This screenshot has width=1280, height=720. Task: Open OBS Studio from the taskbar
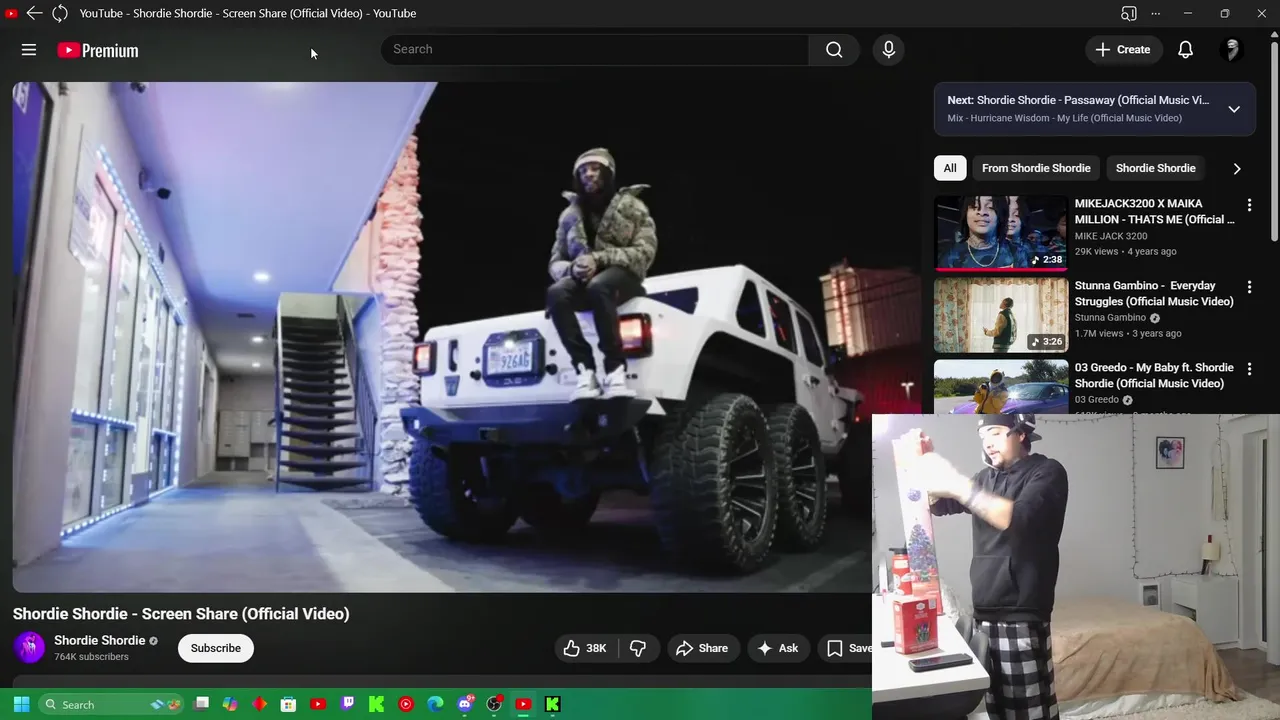click(494, 704)
